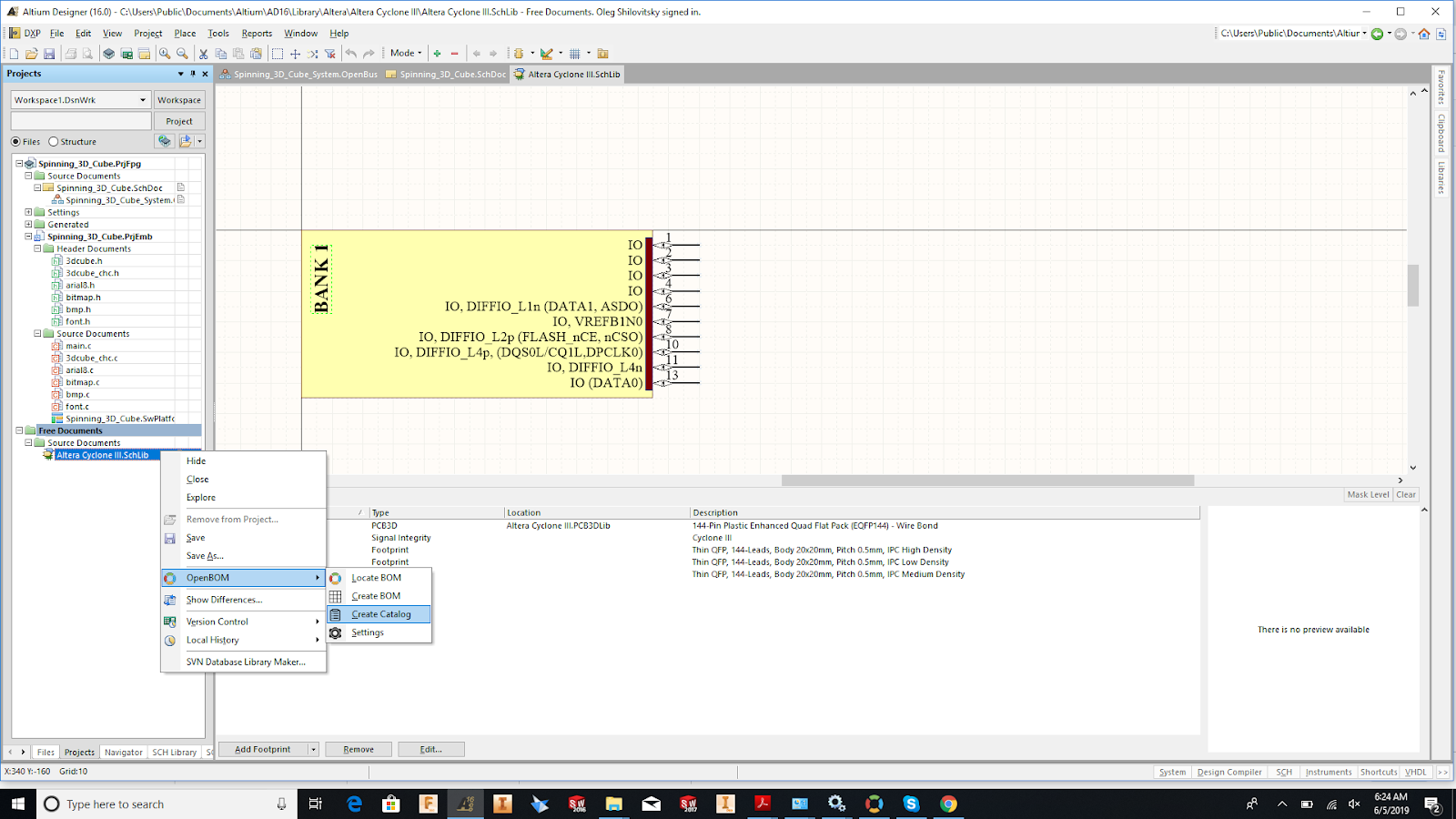Screen dimensions: 1456x819
Task: Click the Skype icon in the taskbar
Action: coord(911,804)
